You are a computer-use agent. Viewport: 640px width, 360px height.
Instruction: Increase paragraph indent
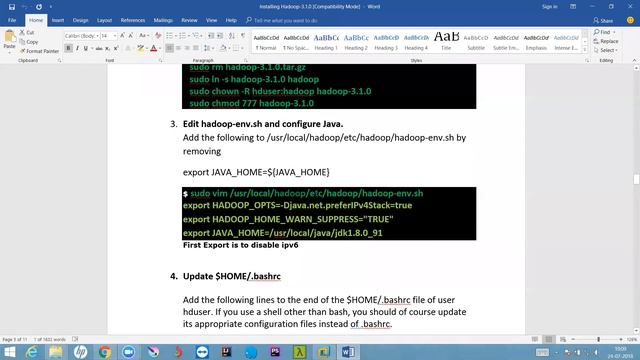(x=220, y=36)
